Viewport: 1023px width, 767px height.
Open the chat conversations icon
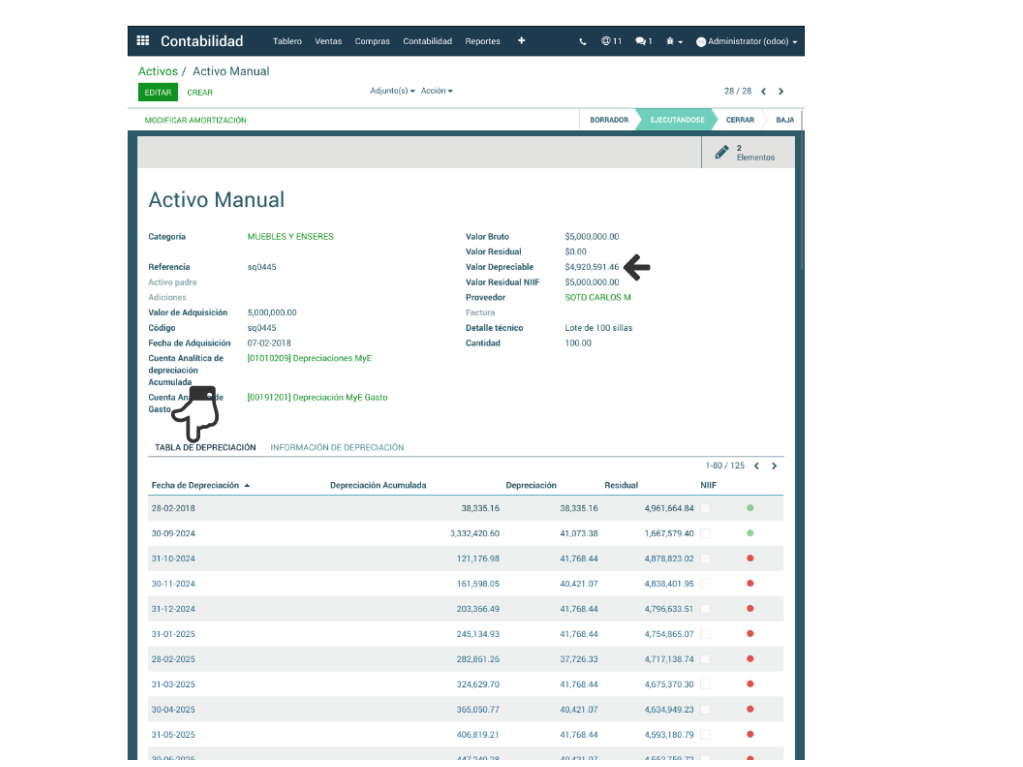643,42
